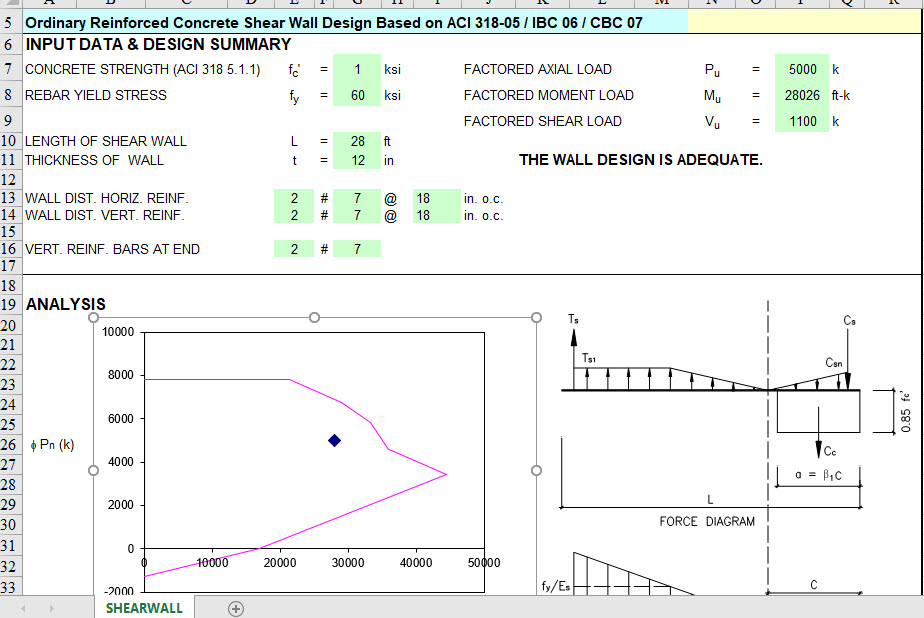Switch to the SHEARWALL sheet tab
924x618 pixels.
pos(143,608)
